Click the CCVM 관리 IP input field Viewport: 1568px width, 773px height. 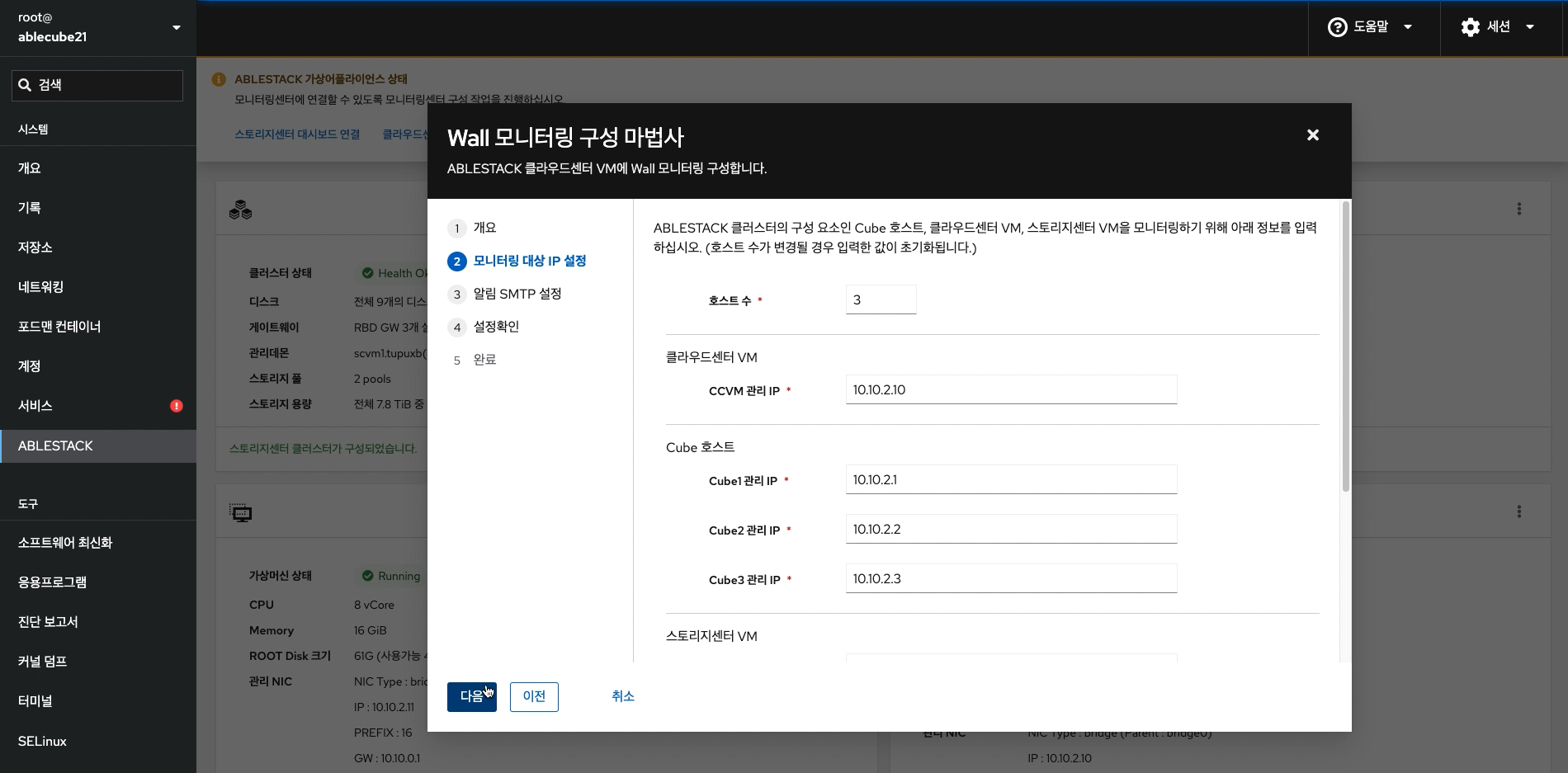click(x=1011, y=390)
